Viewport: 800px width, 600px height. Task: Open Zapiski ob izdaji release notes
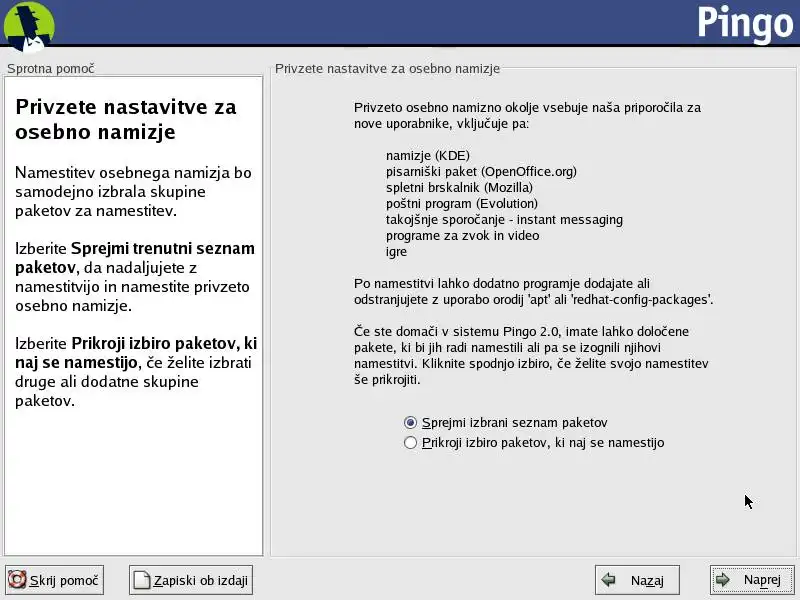(x=191, y=580)
